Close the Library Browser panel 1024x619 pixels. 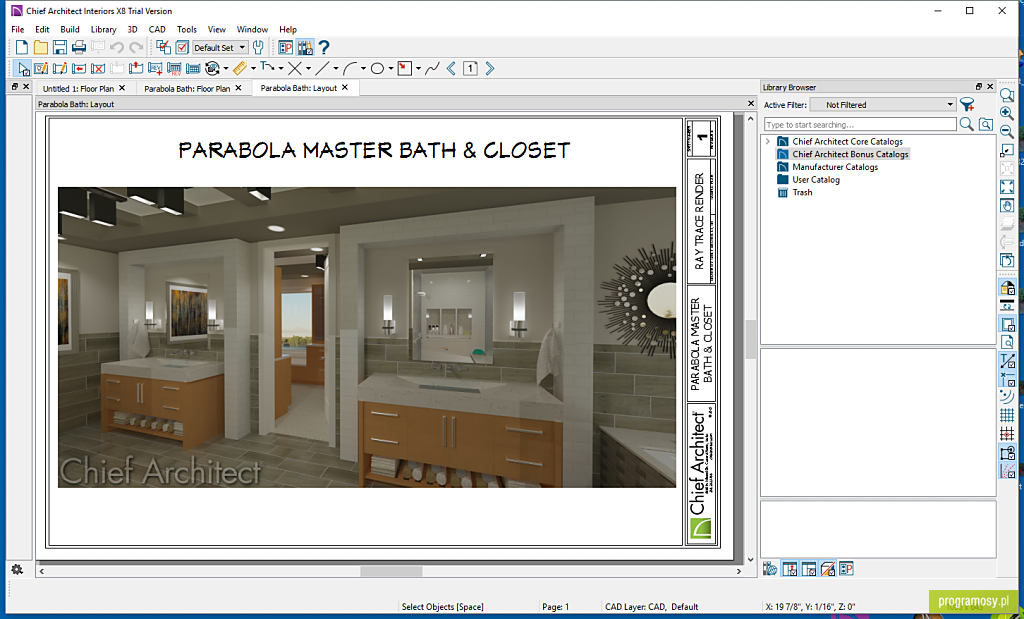pos(990,87)
